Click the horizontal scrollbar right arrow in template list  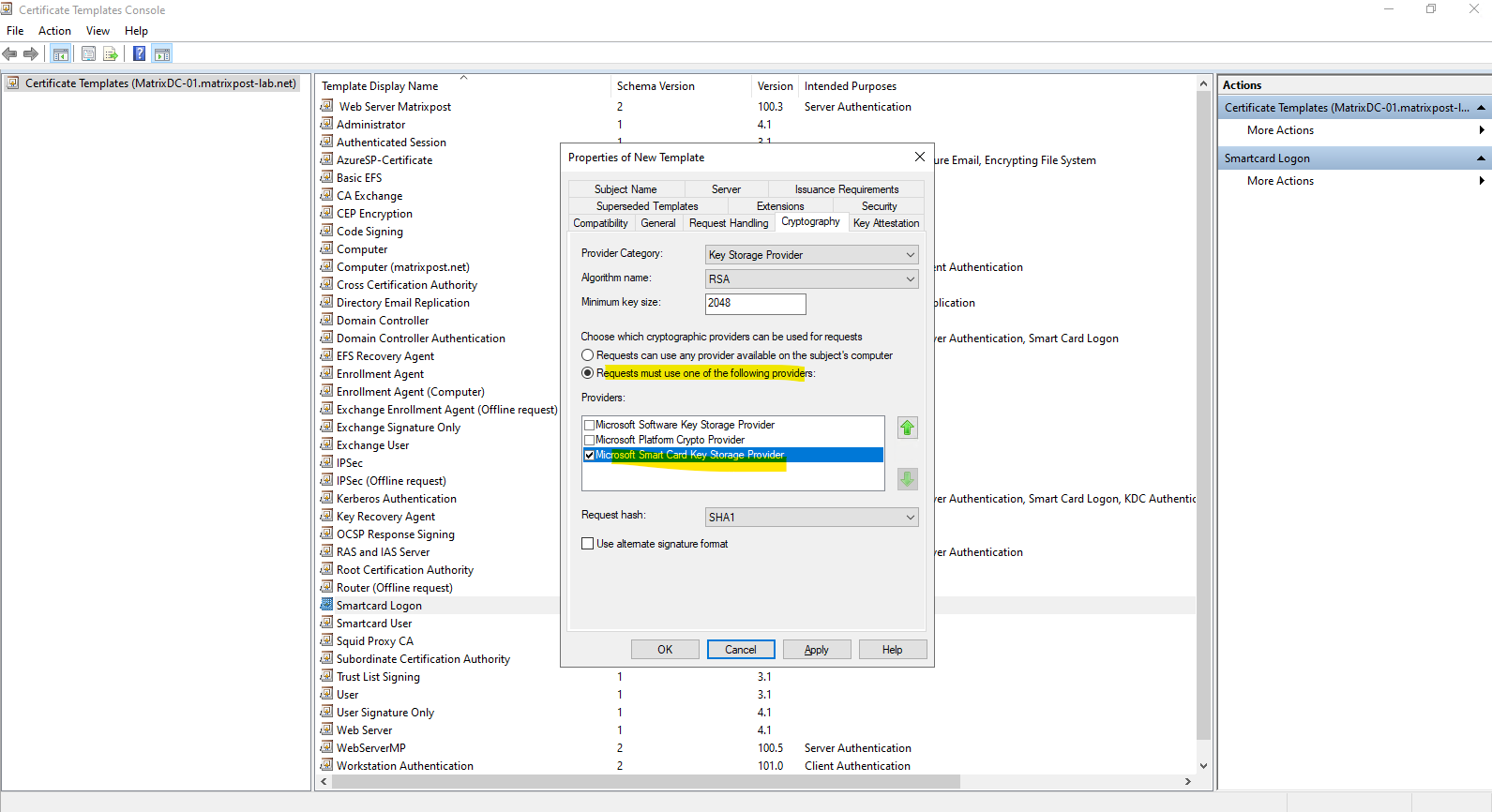[x=1188, y=781]
